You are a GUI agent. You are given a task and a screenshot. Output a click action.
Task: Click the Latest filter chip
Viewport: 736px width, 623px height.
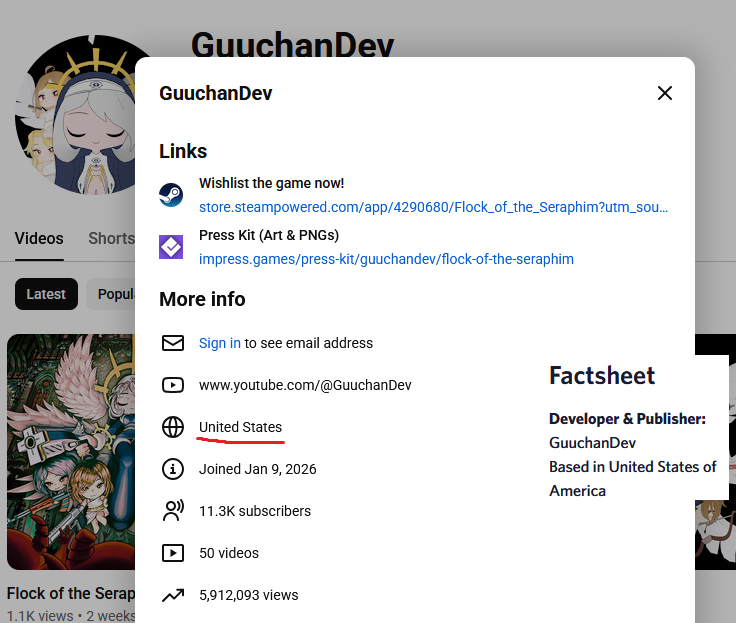click(46, 294)
